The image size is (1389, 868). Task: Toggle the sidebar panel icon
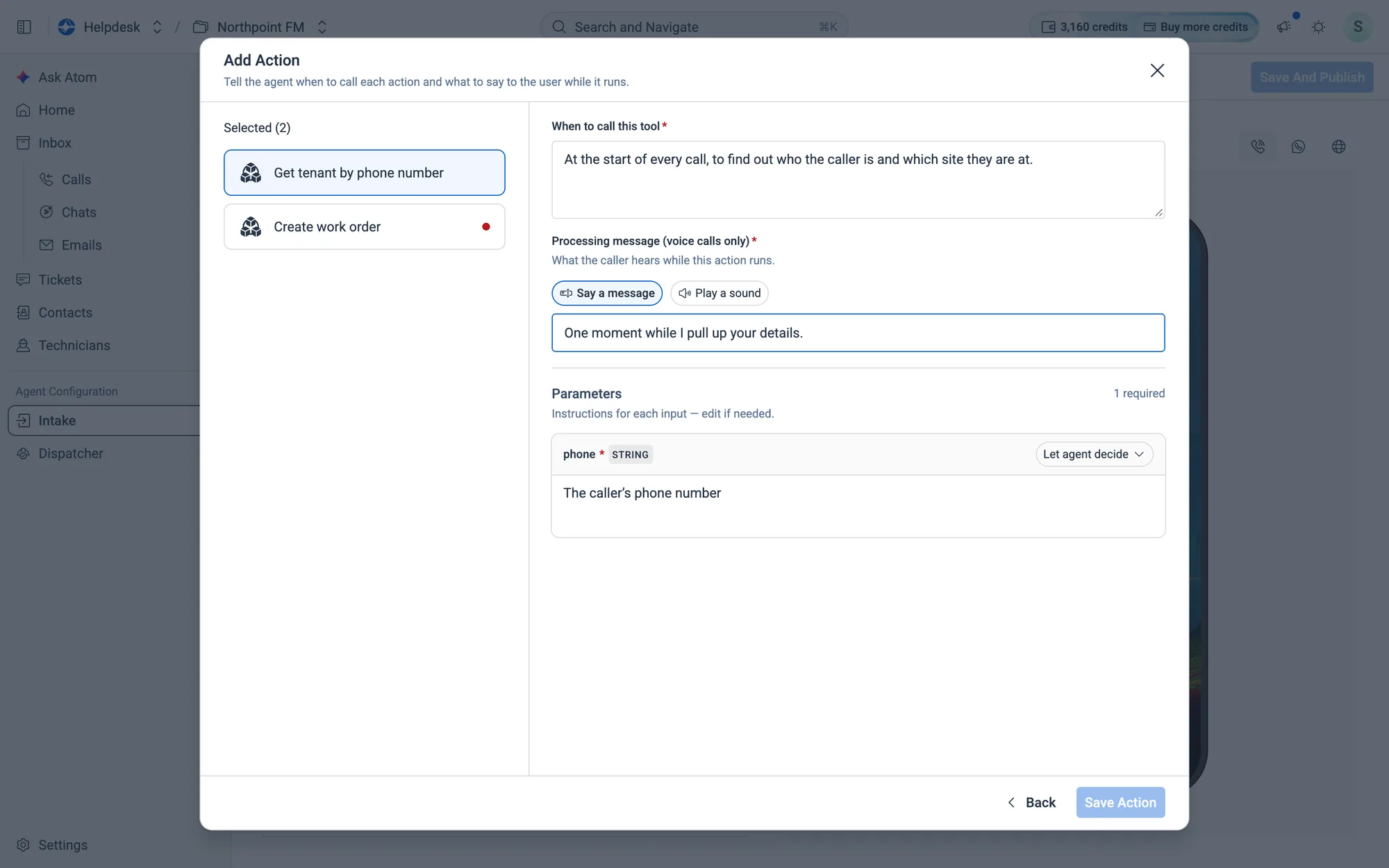(24, 26)
